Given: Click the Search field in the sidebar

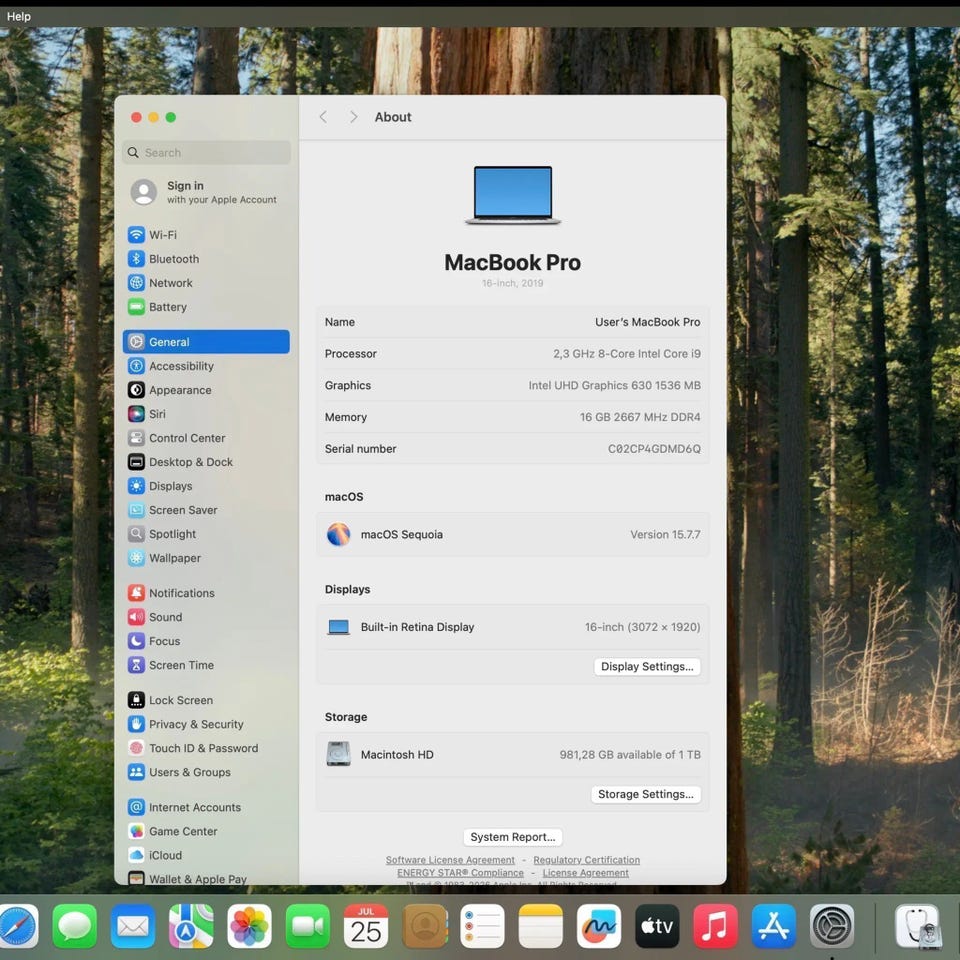Looking at the screenshot, I should (206, 152).
